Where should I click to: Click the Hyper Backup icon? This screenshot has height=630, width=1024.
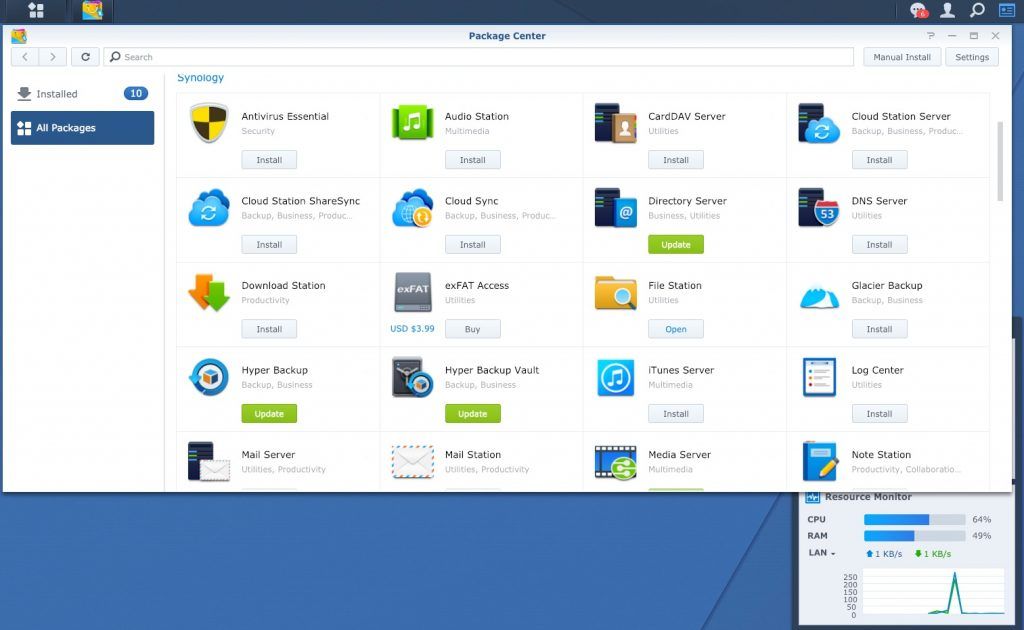coord(209,377)
